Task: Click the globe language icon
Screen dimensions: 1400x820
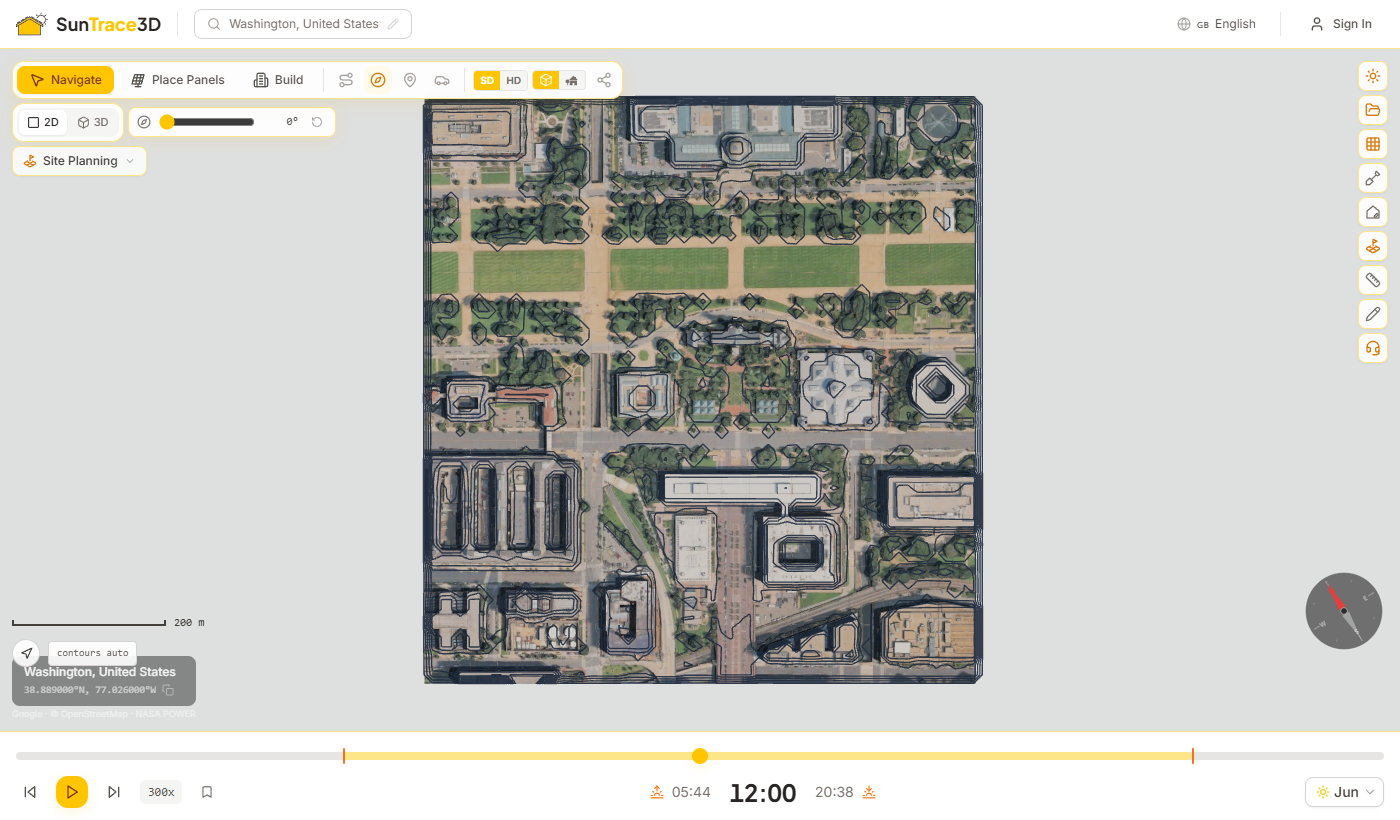Action: [x=1184, y=24]
